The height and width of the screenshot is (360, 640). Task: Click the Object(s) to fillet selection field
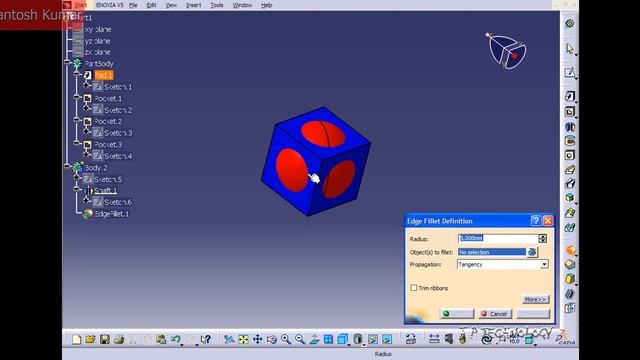pyautogui.click(x=492, y=252)
